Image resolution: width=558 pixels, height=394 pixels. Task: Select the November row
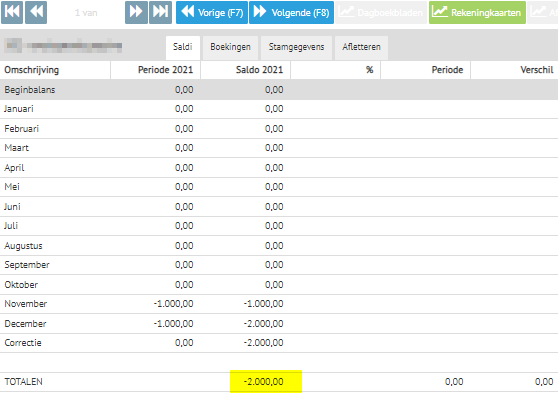point(279,304)
